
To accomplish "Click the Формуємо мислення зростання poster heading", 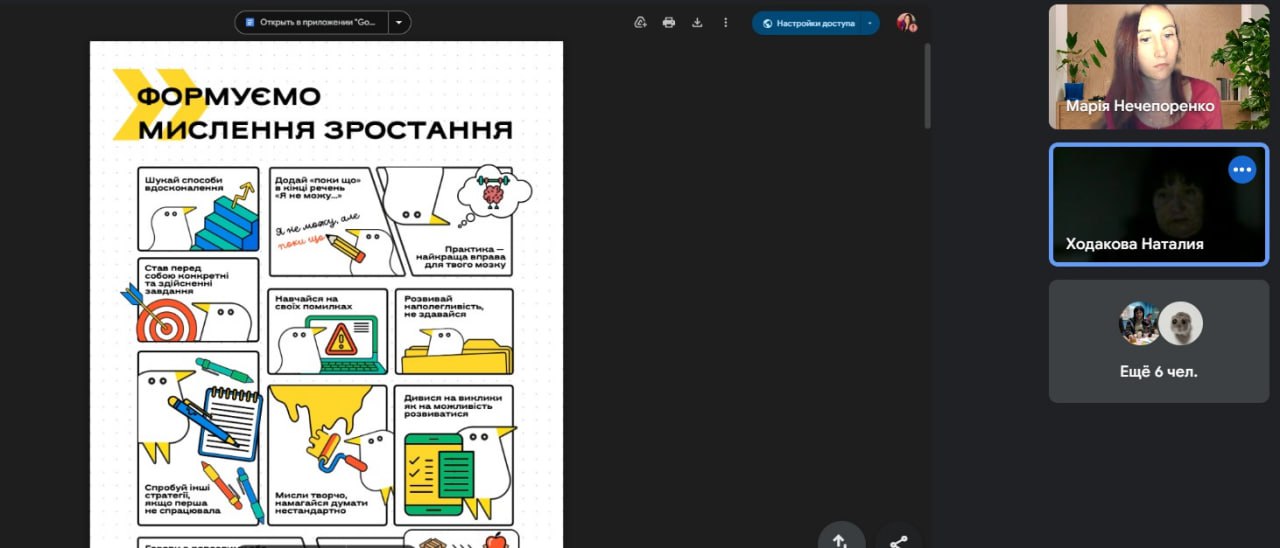I will click(x=323, y=113).
